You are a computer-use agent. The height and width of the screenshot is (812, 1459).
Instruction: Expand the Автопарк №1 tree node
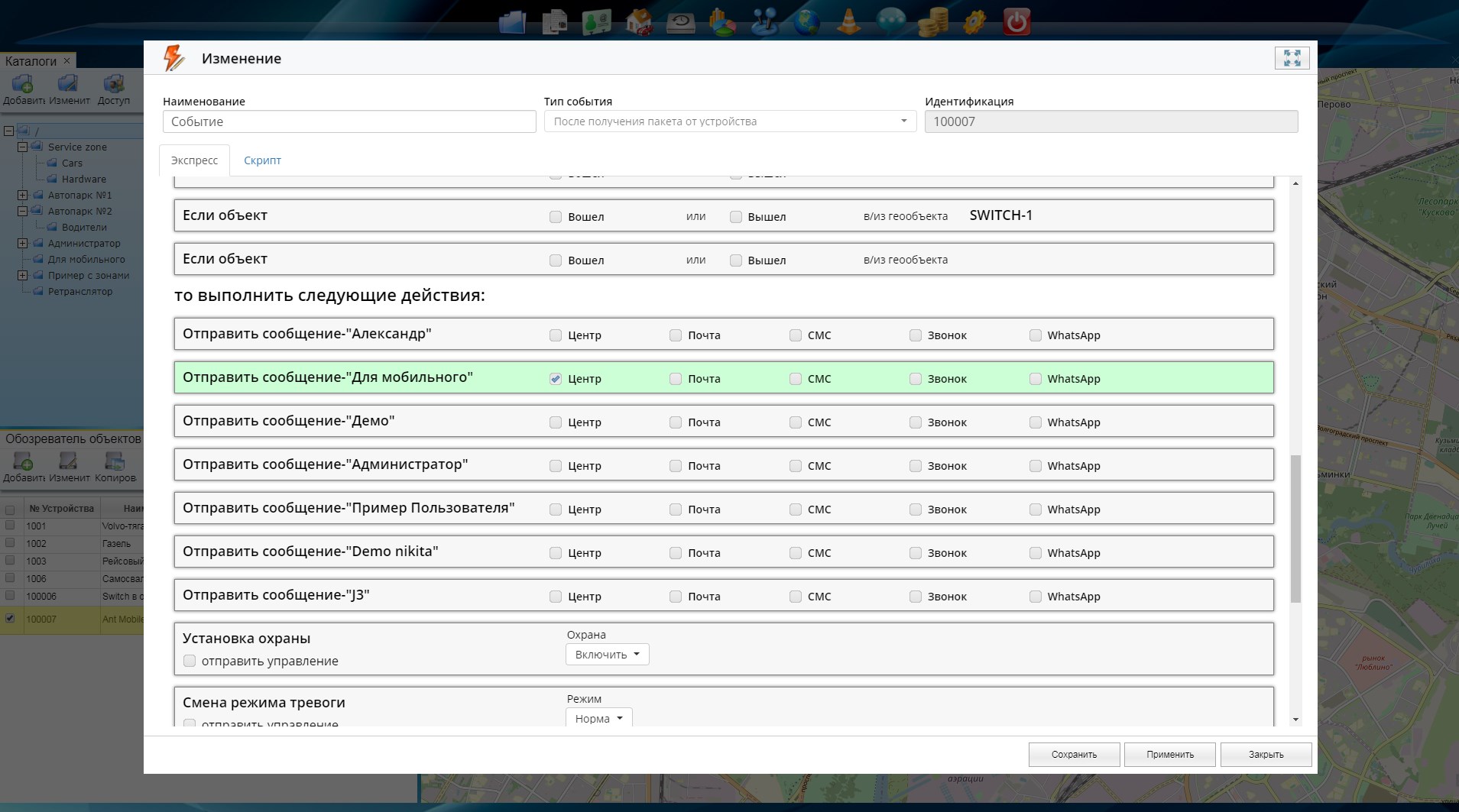pyautogui.click(x=22, y=195)
